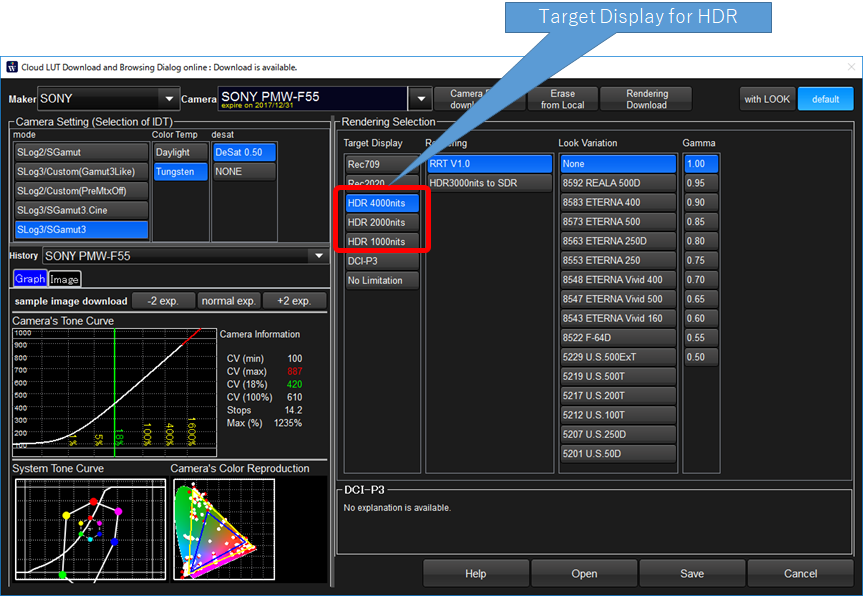The height and width of the screenshot is (596, 863).
Task: Select Rec709 target display
Action: click(x=381, y=164)
